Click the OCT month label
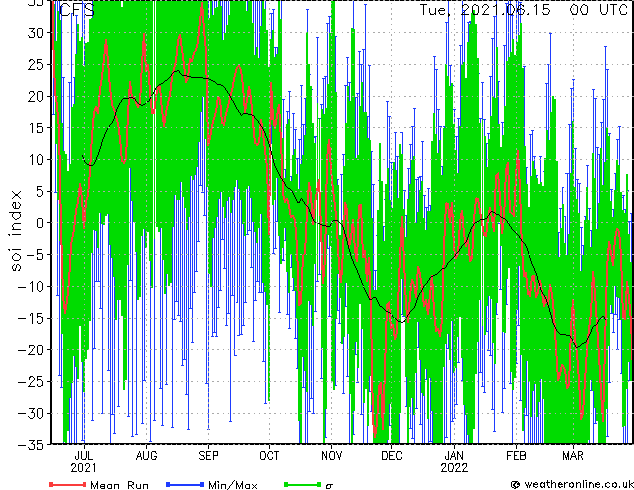 click(269, 456)
